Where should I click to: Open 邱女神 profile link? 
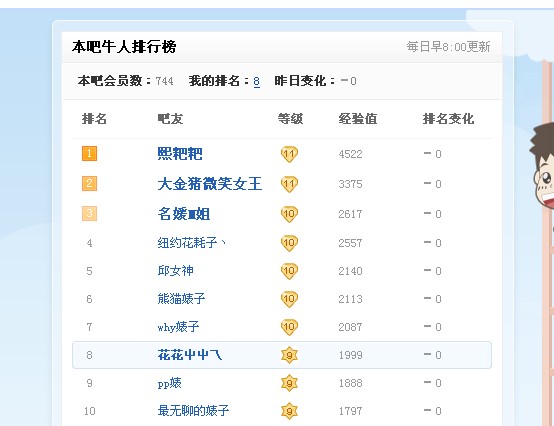tap(176, 271)
